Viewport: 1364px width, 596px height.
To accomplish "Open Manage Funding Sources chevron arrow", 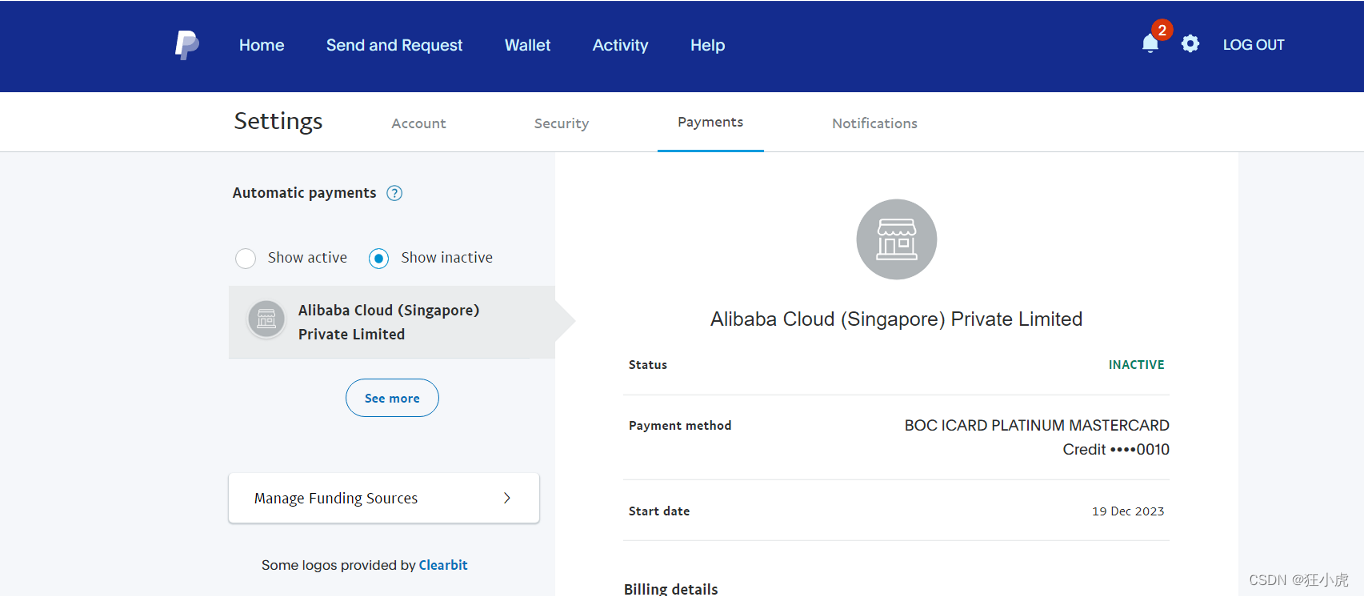I will (x=507, y=498).
